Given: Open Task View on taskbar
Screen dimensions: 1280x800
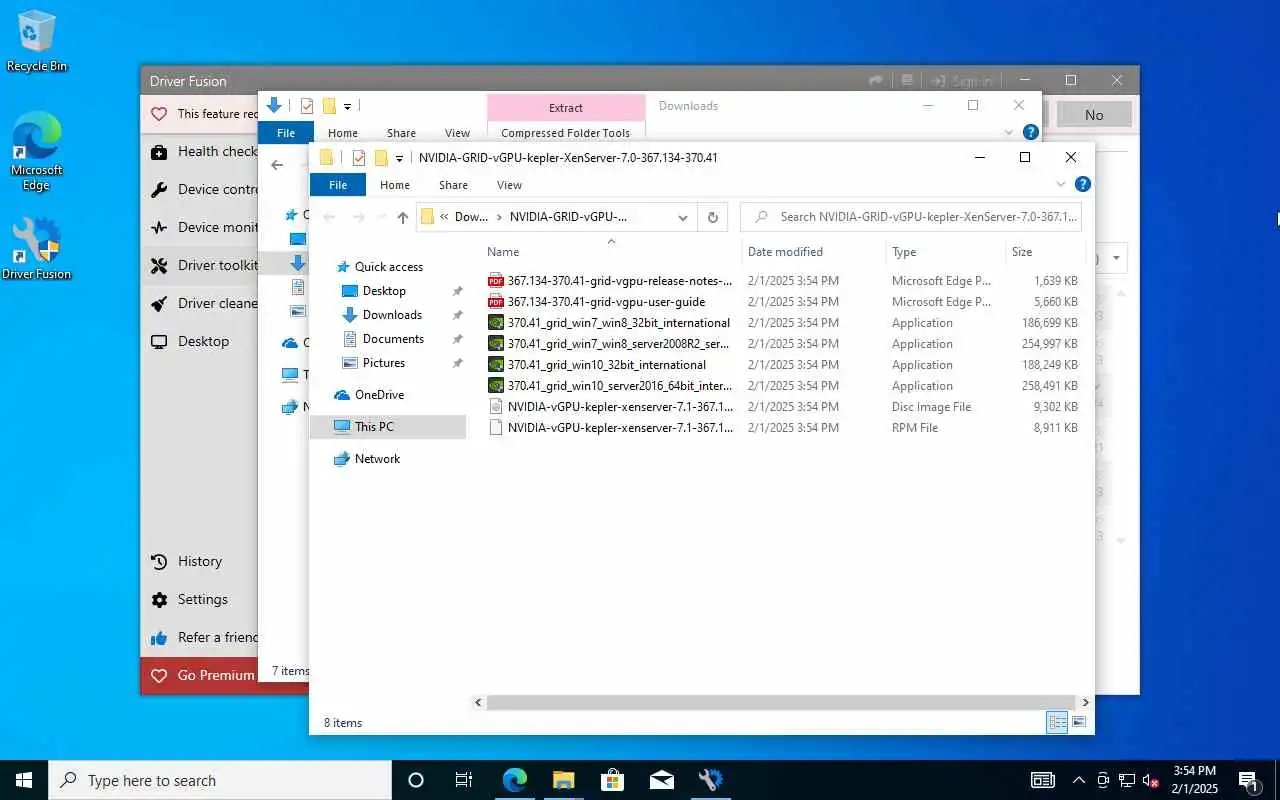Looking at the screenshot, I should (x=464, y=780).
